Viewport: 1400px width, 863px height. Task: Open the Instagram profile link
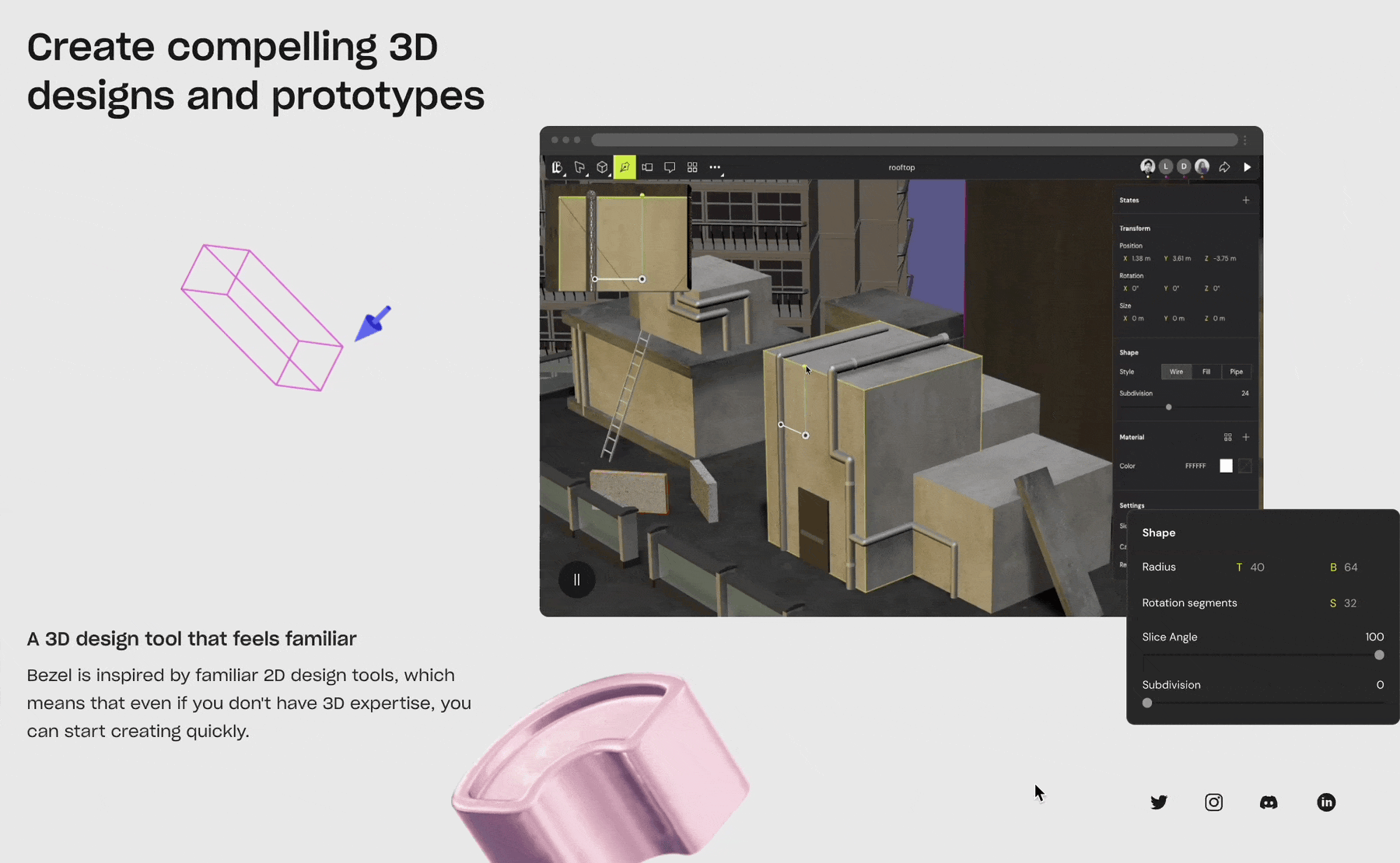click(x=1213, y=802)
